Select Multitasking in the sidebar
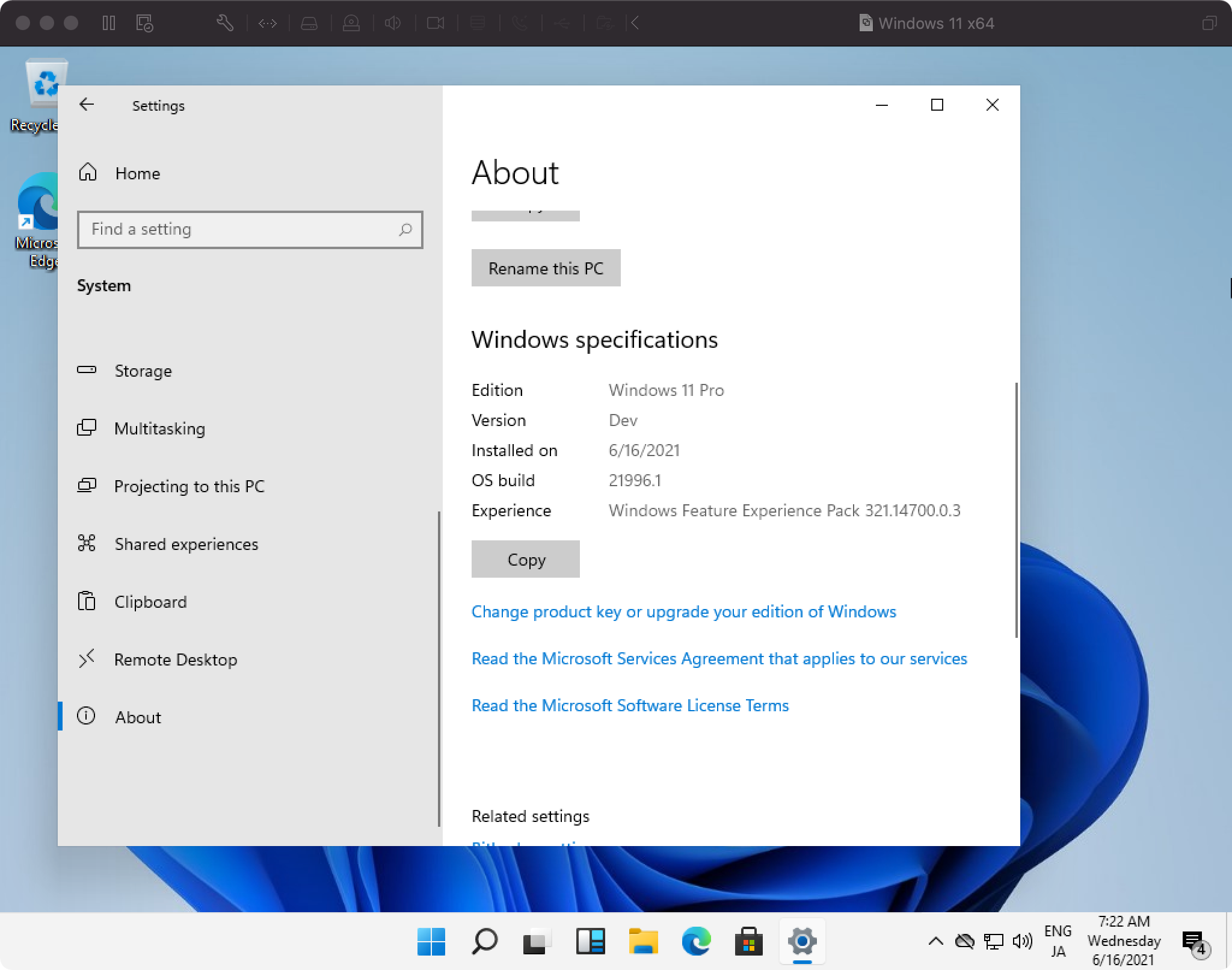Image resolution: width=1232 pixels, height=970 pixels. 159,428
